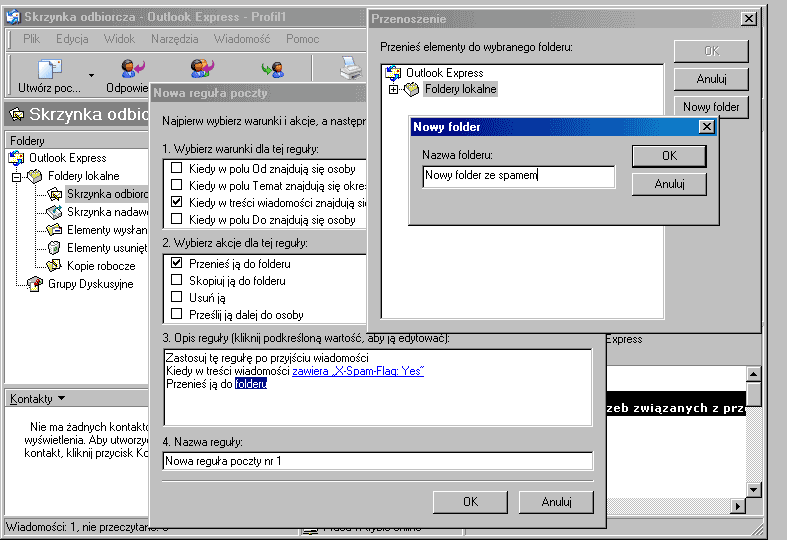Click the 'zawiera X-Spam-Flag: Yes' link
The width and height of the screenshot is (787, 540).
(x=358, y=371)
